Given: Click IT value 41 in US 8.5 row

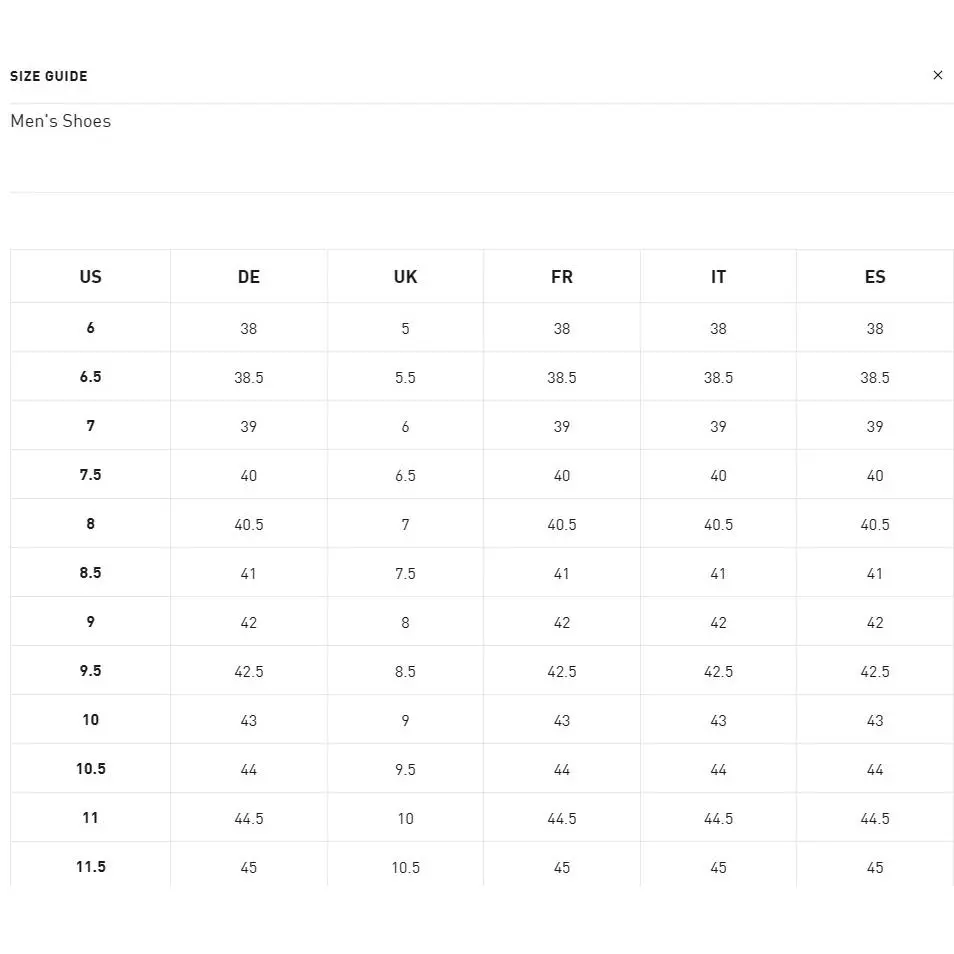Looking at the screenshot, I should 719,574.
